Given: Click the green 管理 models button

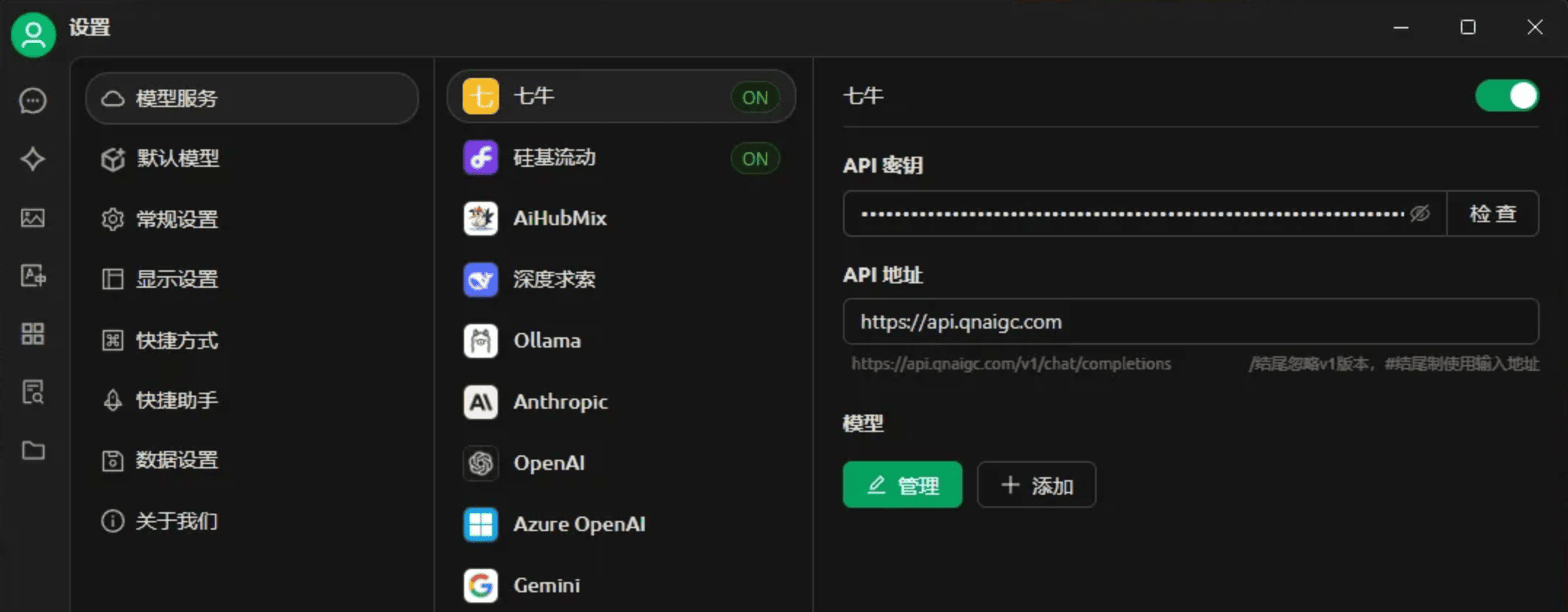Looking at the screenshot, I should [x=902, y=484].
